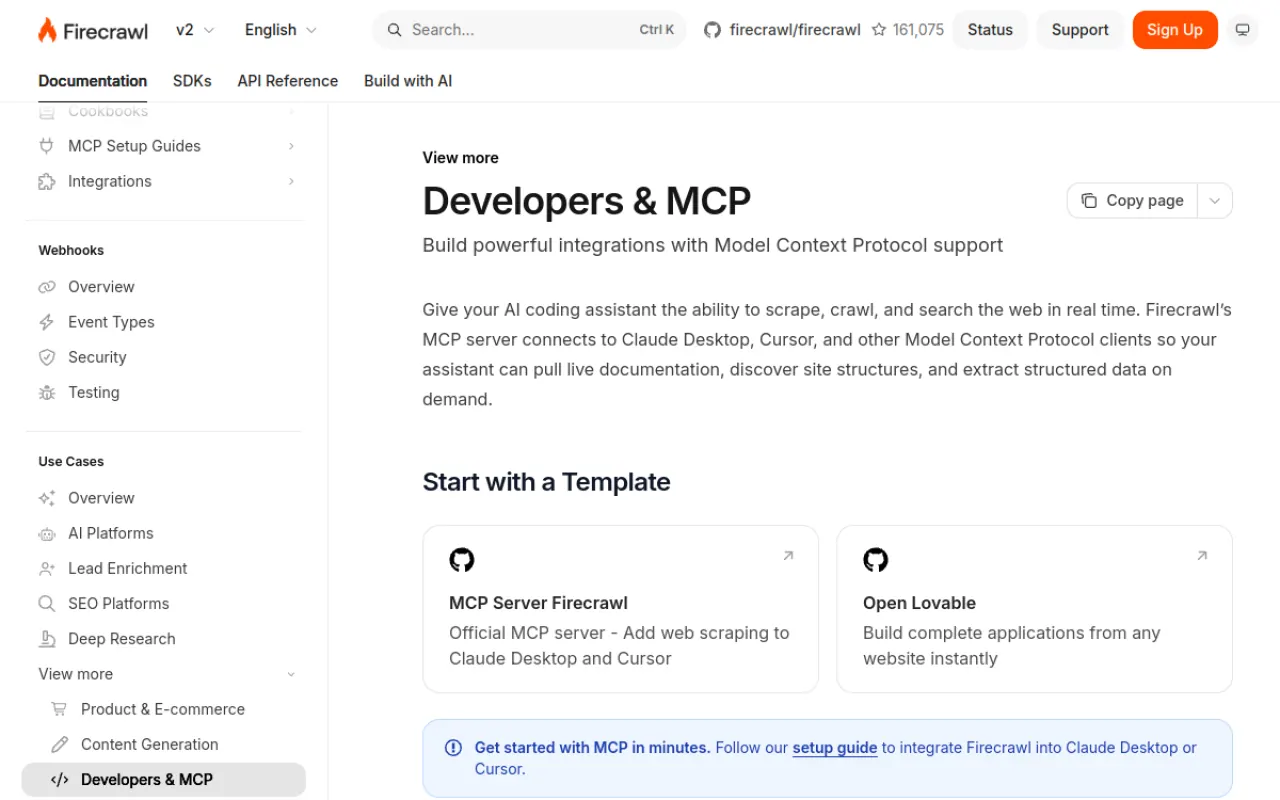Open the Status page
This screenshot has width=1280, height=800.
click(990, 30)
